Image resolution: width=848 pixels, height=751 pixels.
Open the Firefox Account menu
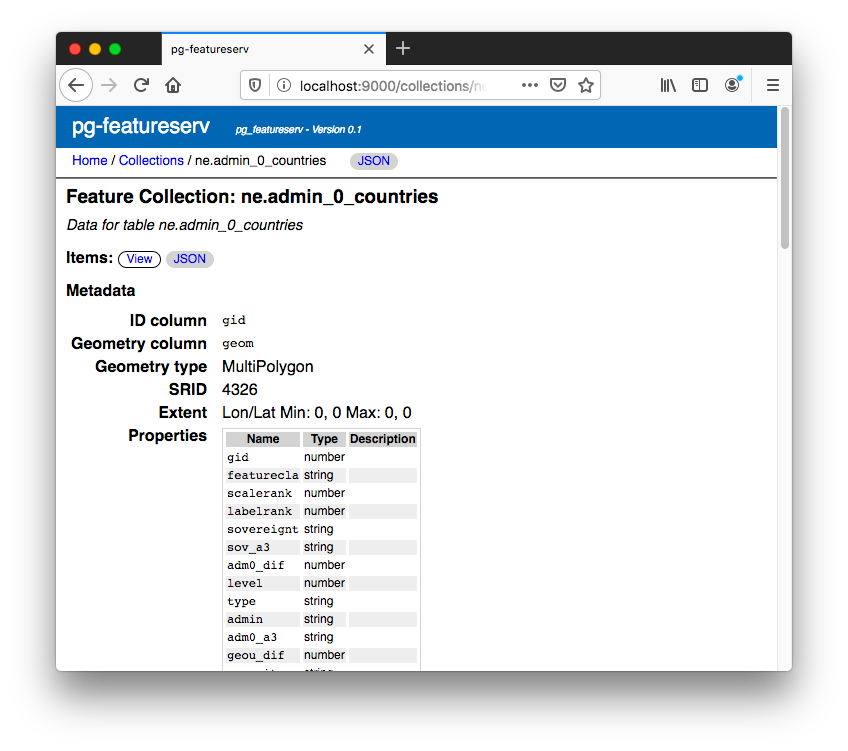731,85
